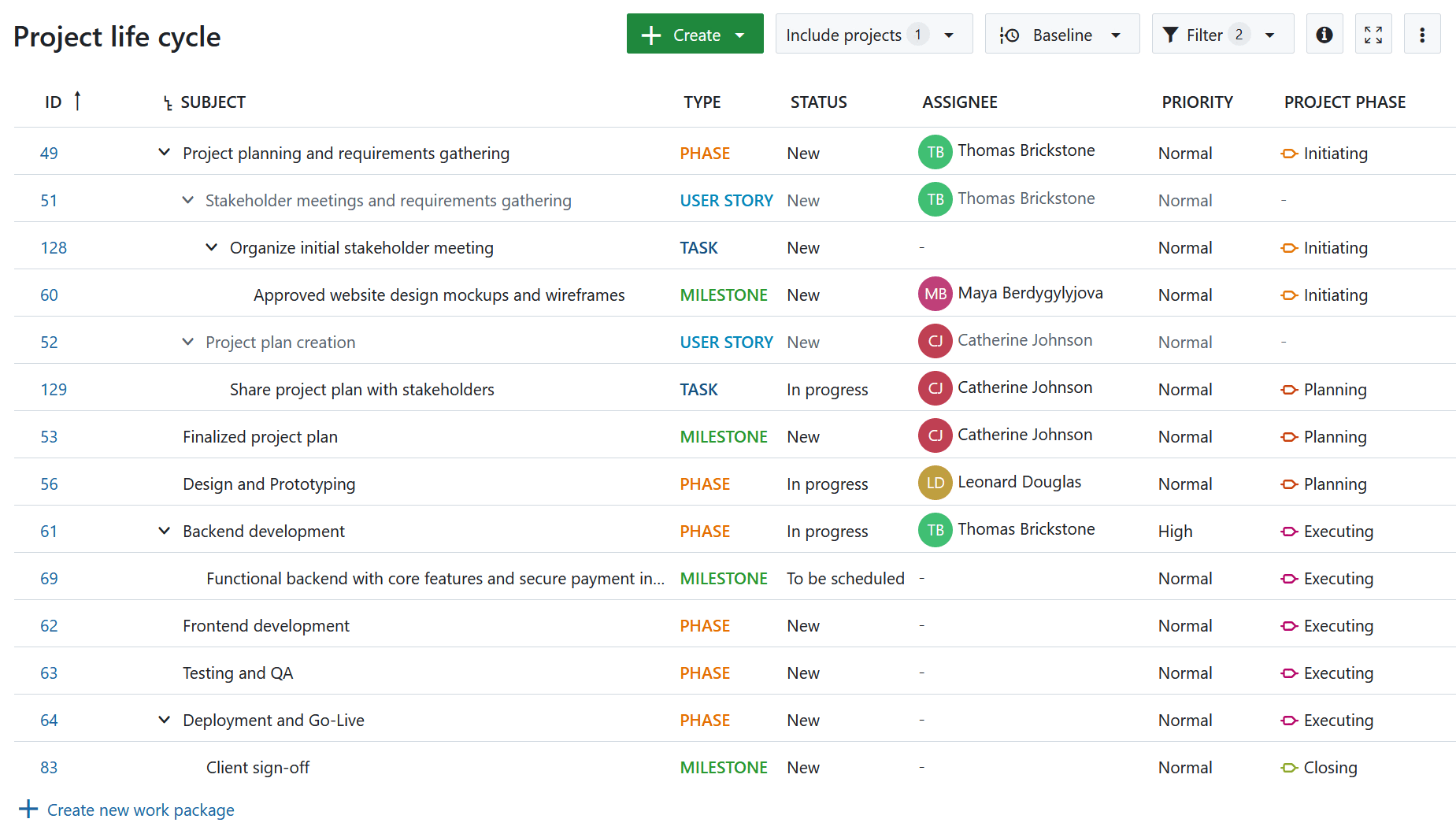Click Create new work package link
This screenshot has height=830, width=1456.
click(140, 810)
